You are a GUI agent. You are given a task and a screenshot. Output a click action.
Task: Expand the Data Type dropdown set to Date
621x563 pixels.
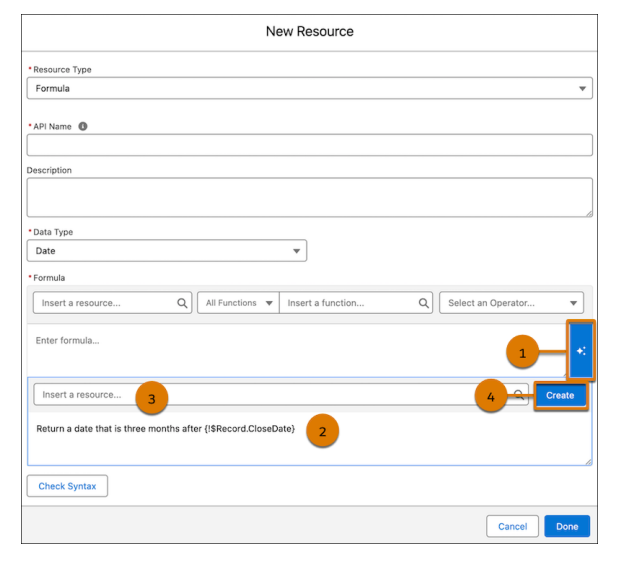[166, 251]
